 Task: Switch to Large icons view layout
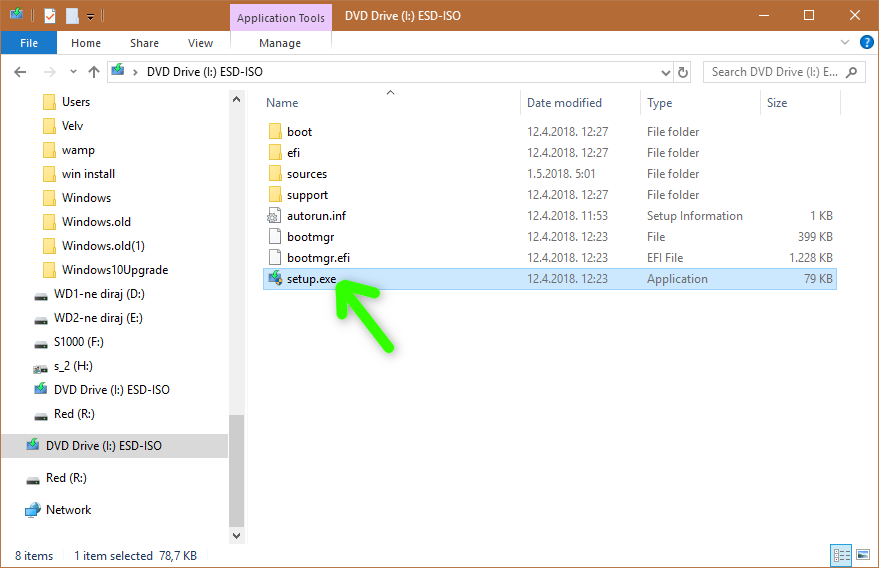pos(863,555)
